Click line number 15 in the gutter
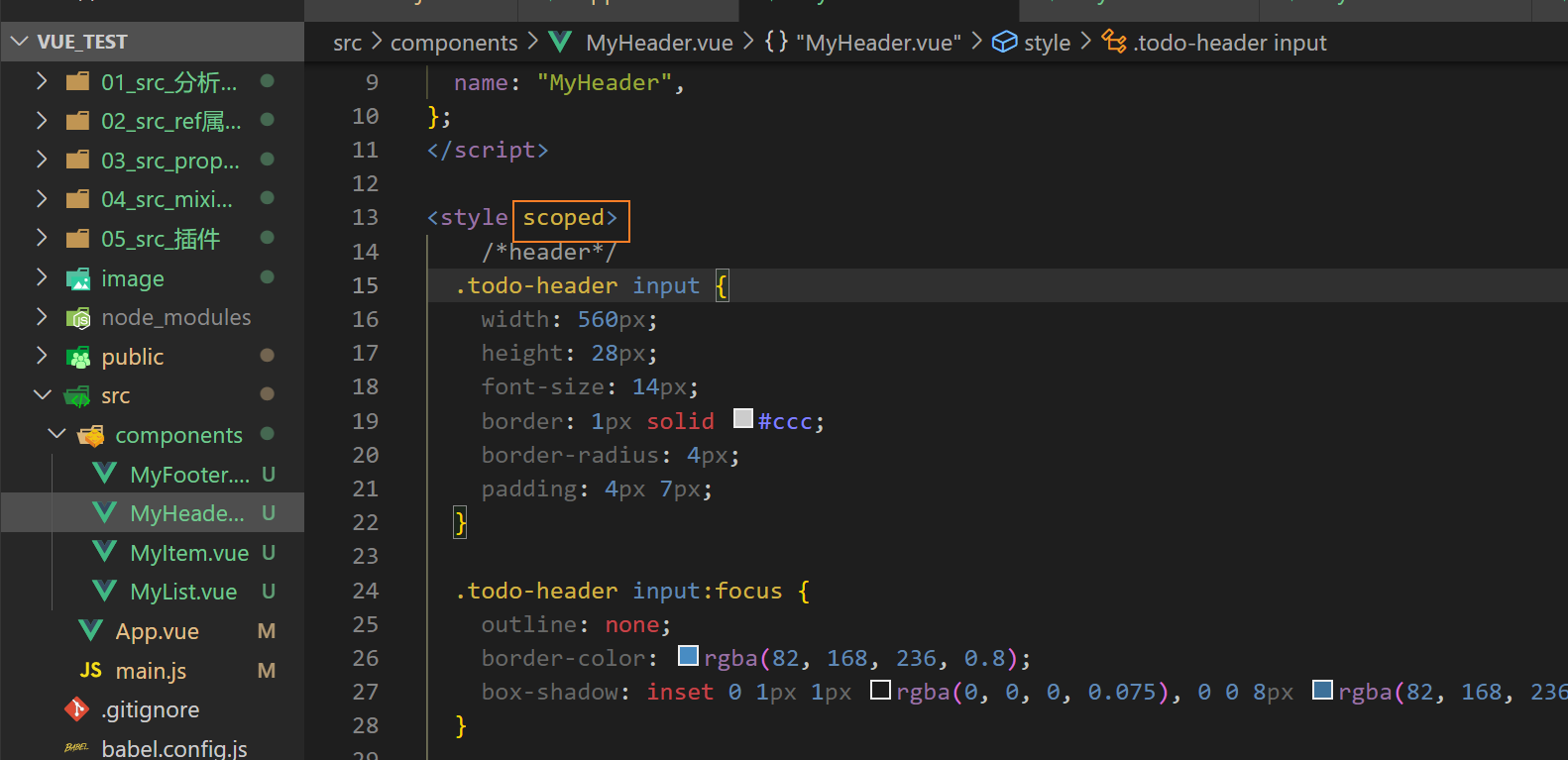1568x760 pixels. click(365, 285)
